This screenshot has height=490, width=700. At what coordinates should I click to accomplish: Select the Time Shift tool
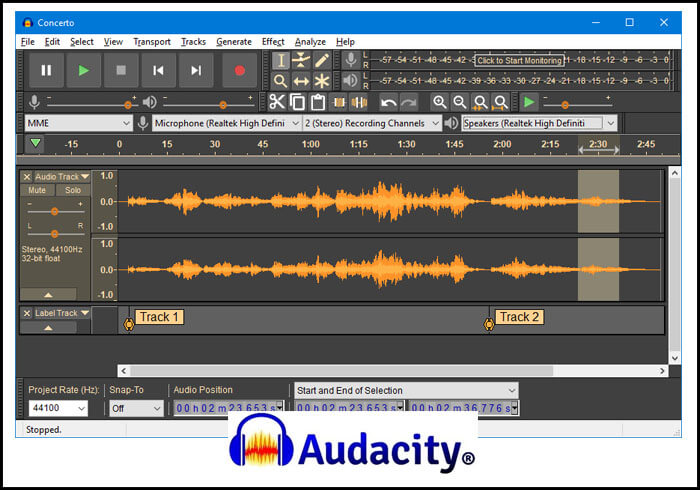(x=301, y=81)
